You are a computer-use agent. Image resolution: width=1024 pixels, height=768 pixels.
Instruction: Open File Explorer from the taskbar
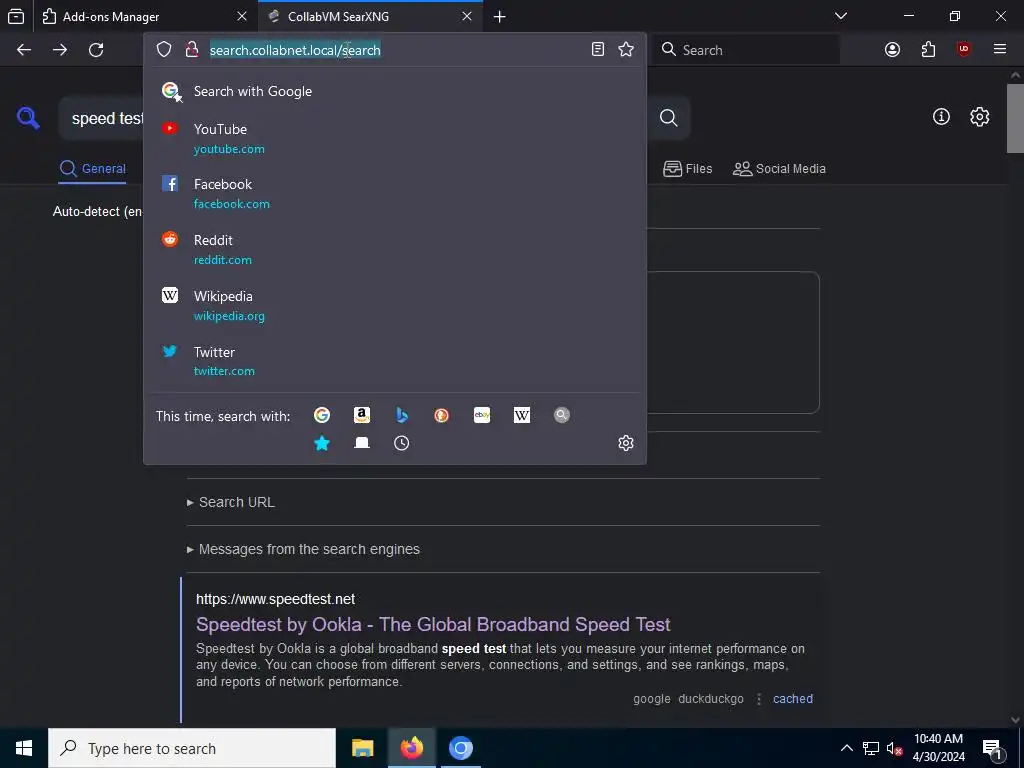tap(362, 748)
